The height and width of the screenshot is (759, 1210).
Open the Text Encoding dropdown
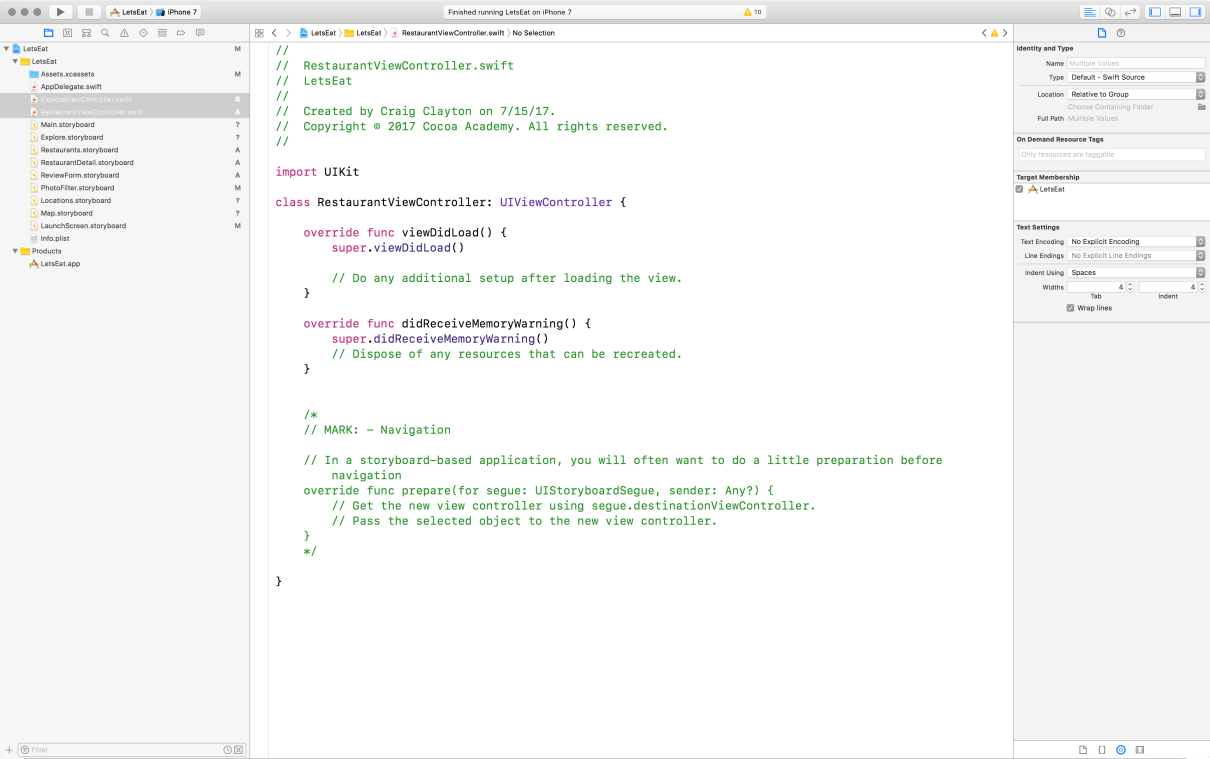[x=1135, y=241]
